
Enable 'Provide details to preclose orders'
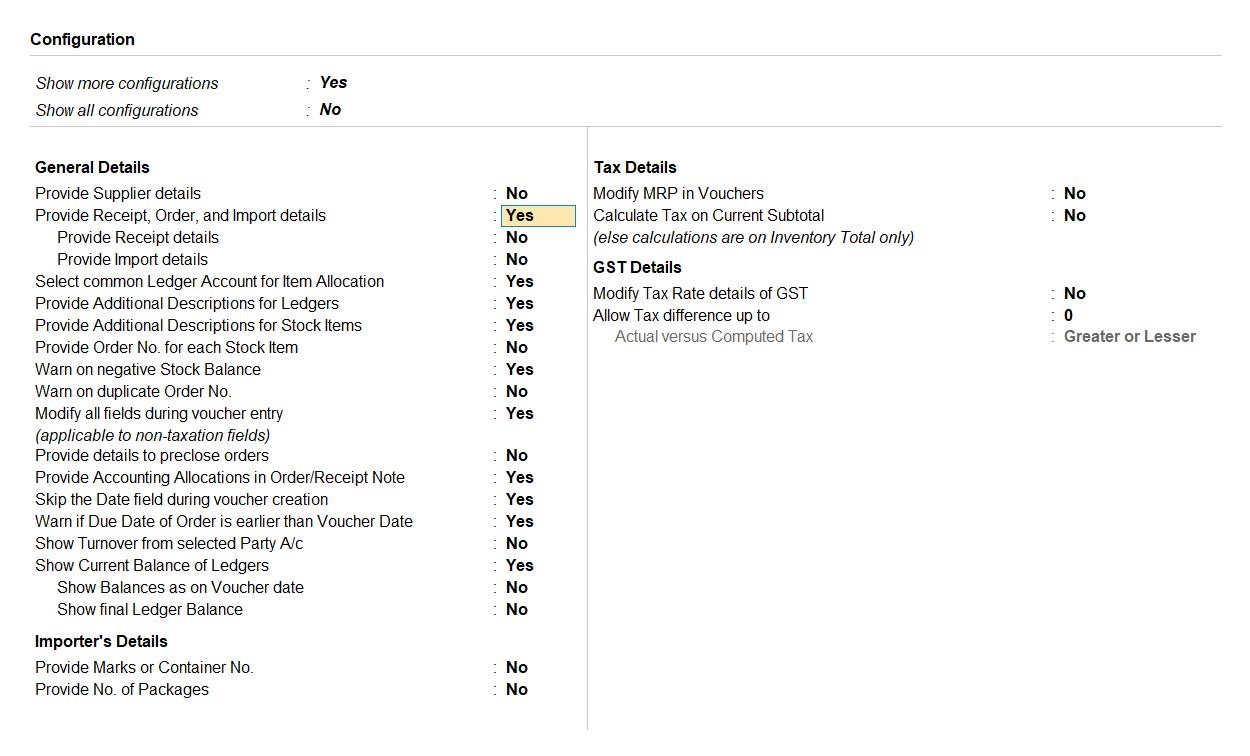(516, 456)
